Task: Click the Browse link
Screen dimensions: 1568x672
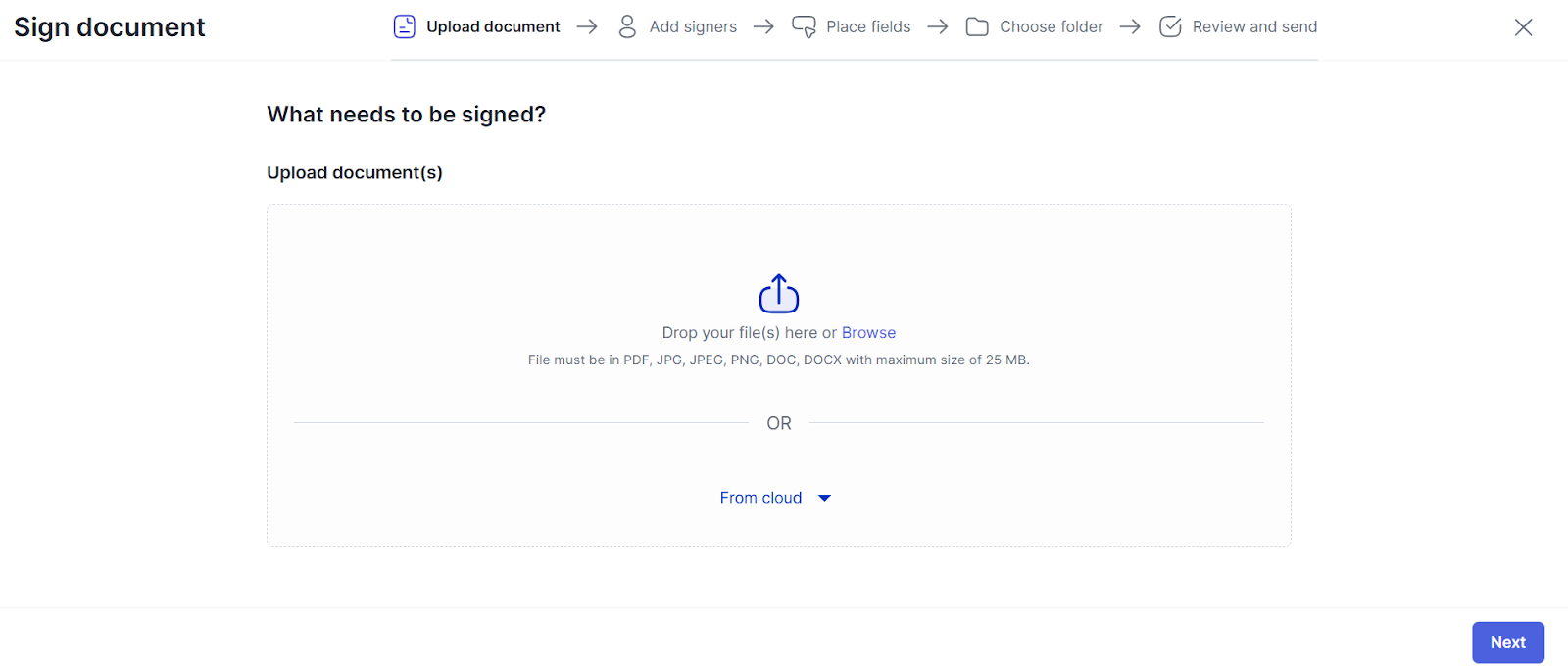Action: pos(868,333)
